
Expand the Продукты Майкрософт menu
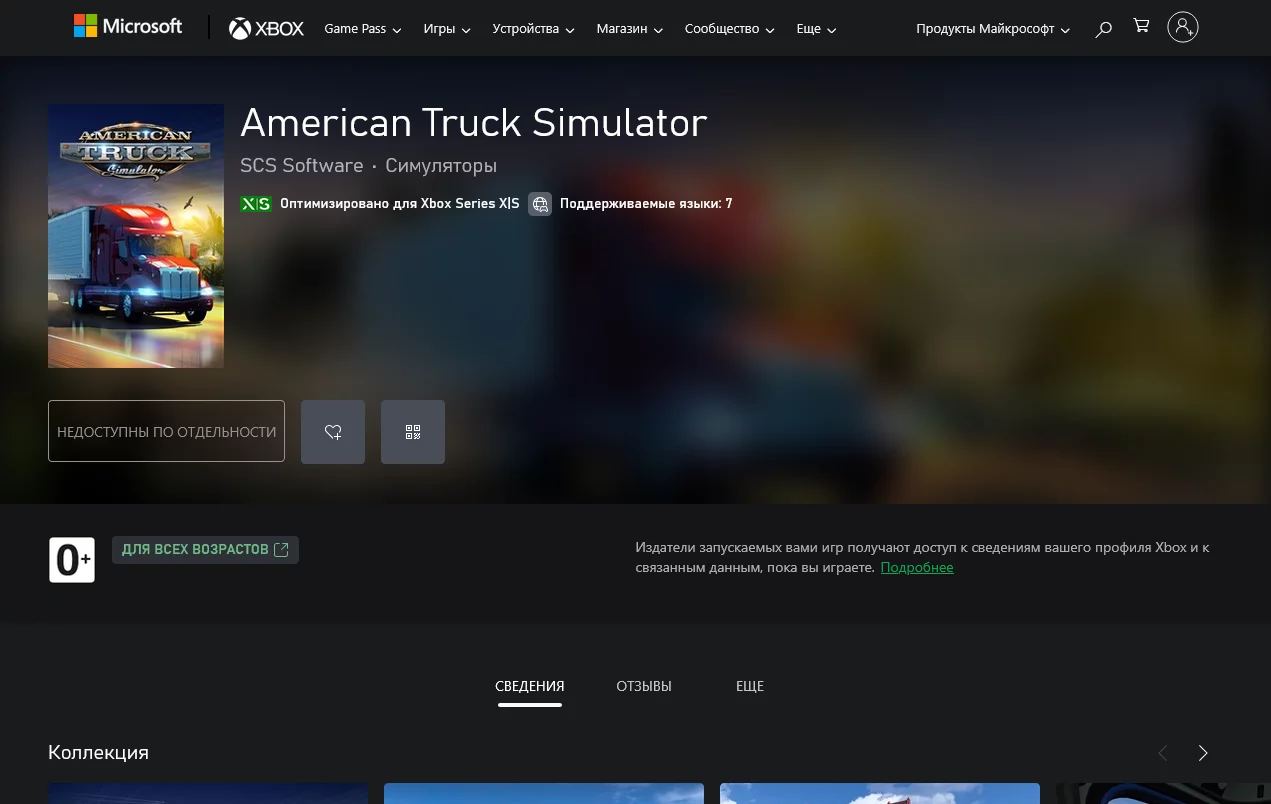[993, 29]
